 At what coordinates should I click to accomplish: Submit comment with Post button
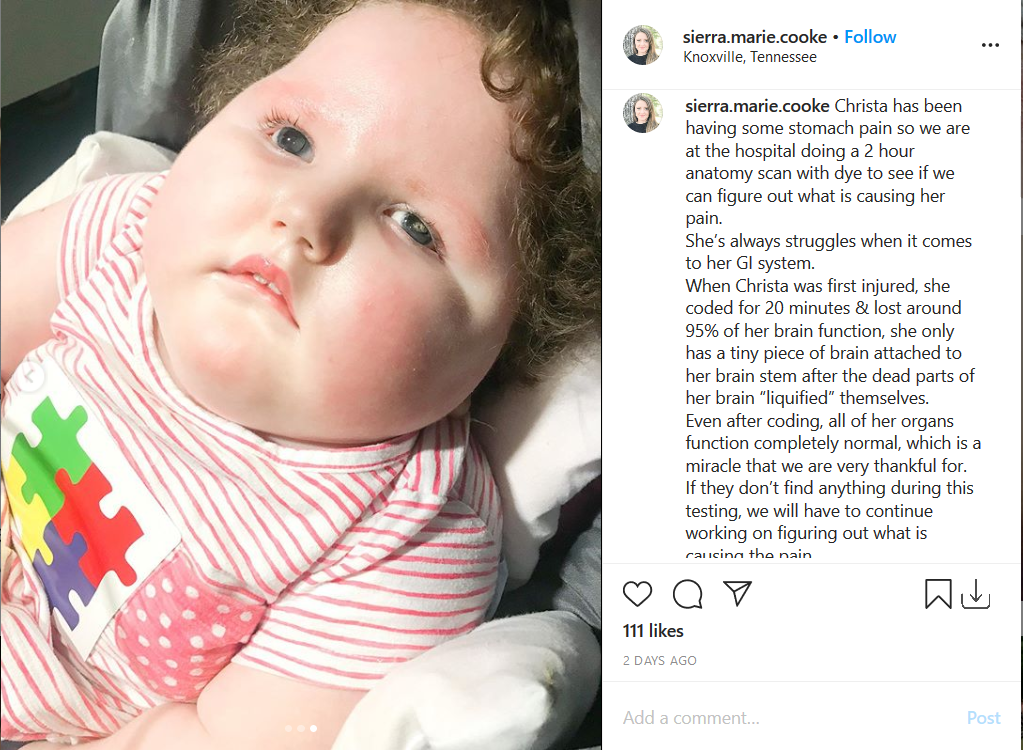[x=983, y=718]
